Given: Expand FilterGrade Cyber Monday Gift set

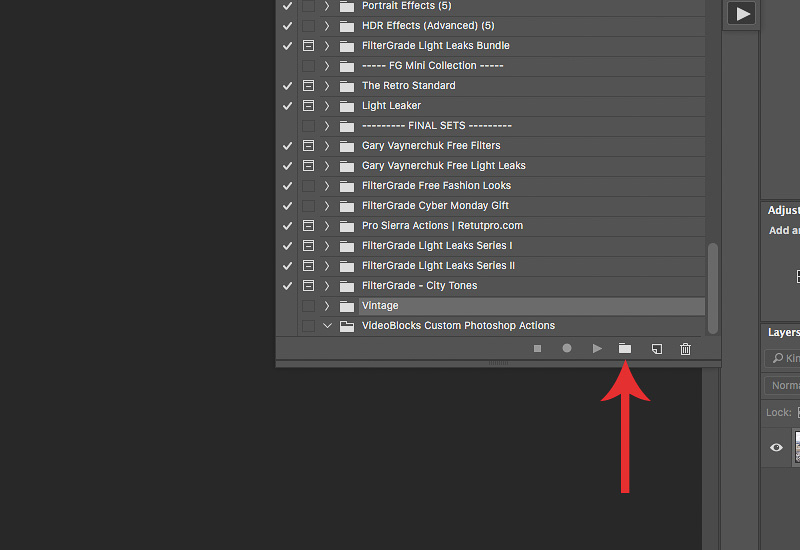Looking at the screenshot, I should pos(327,206).
